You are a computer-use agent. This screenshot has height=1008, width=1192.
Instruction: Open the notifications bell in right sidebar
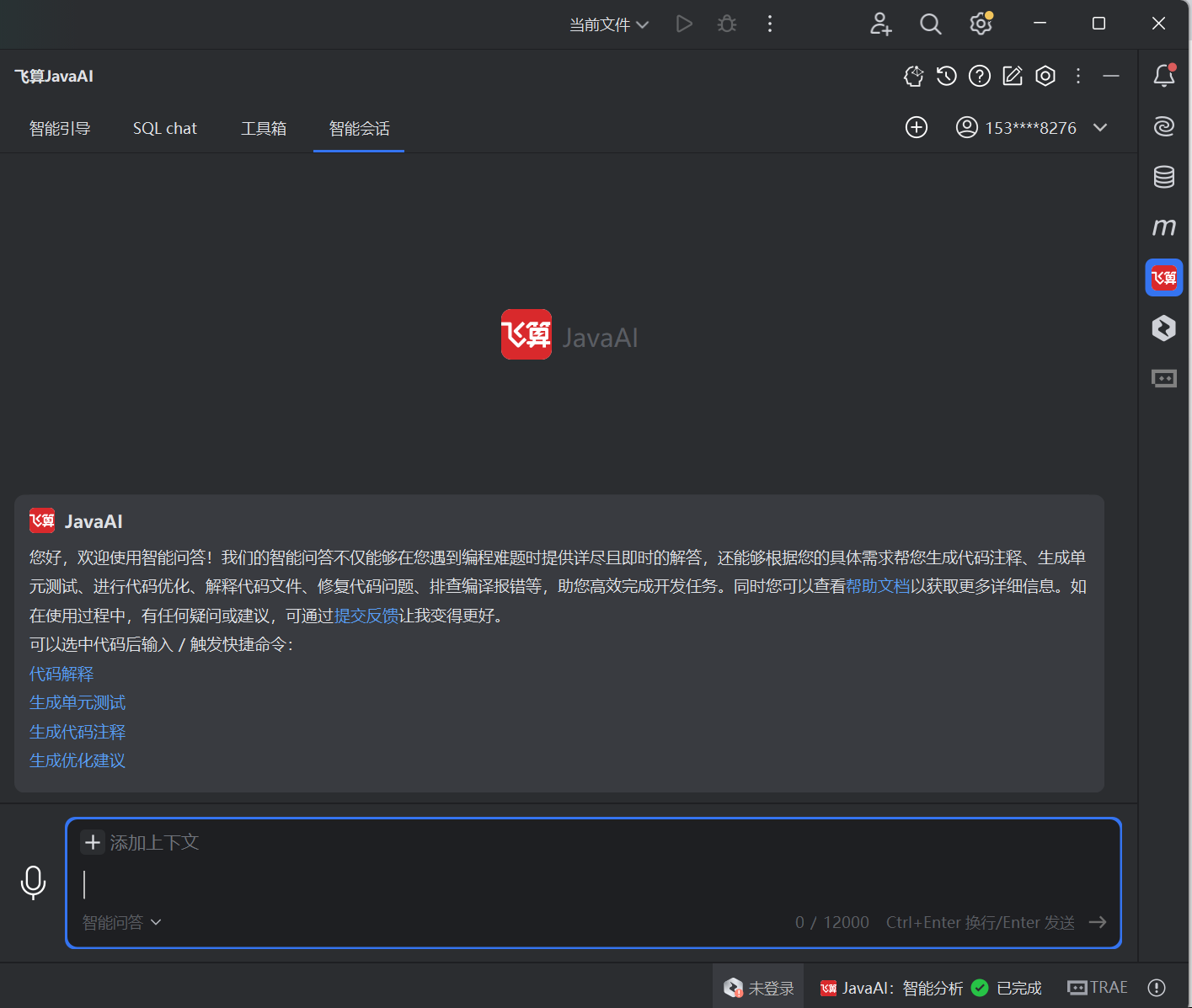tap(1164, 76)
